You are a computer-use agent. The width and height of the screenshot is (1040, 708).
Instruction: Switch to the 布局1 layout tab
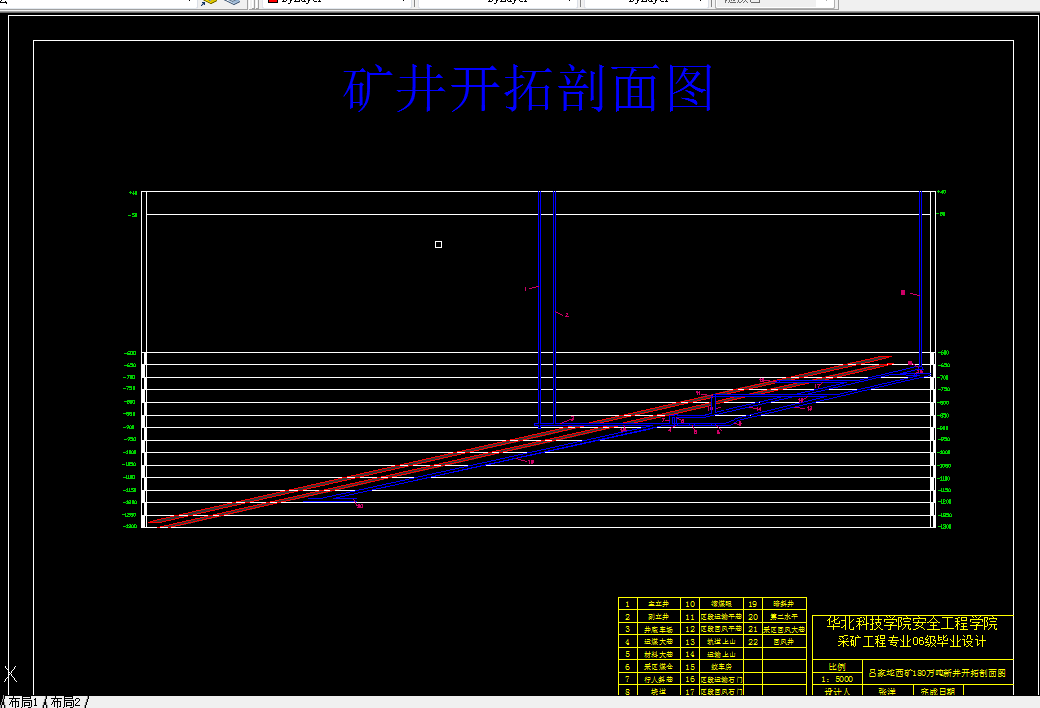23,701
